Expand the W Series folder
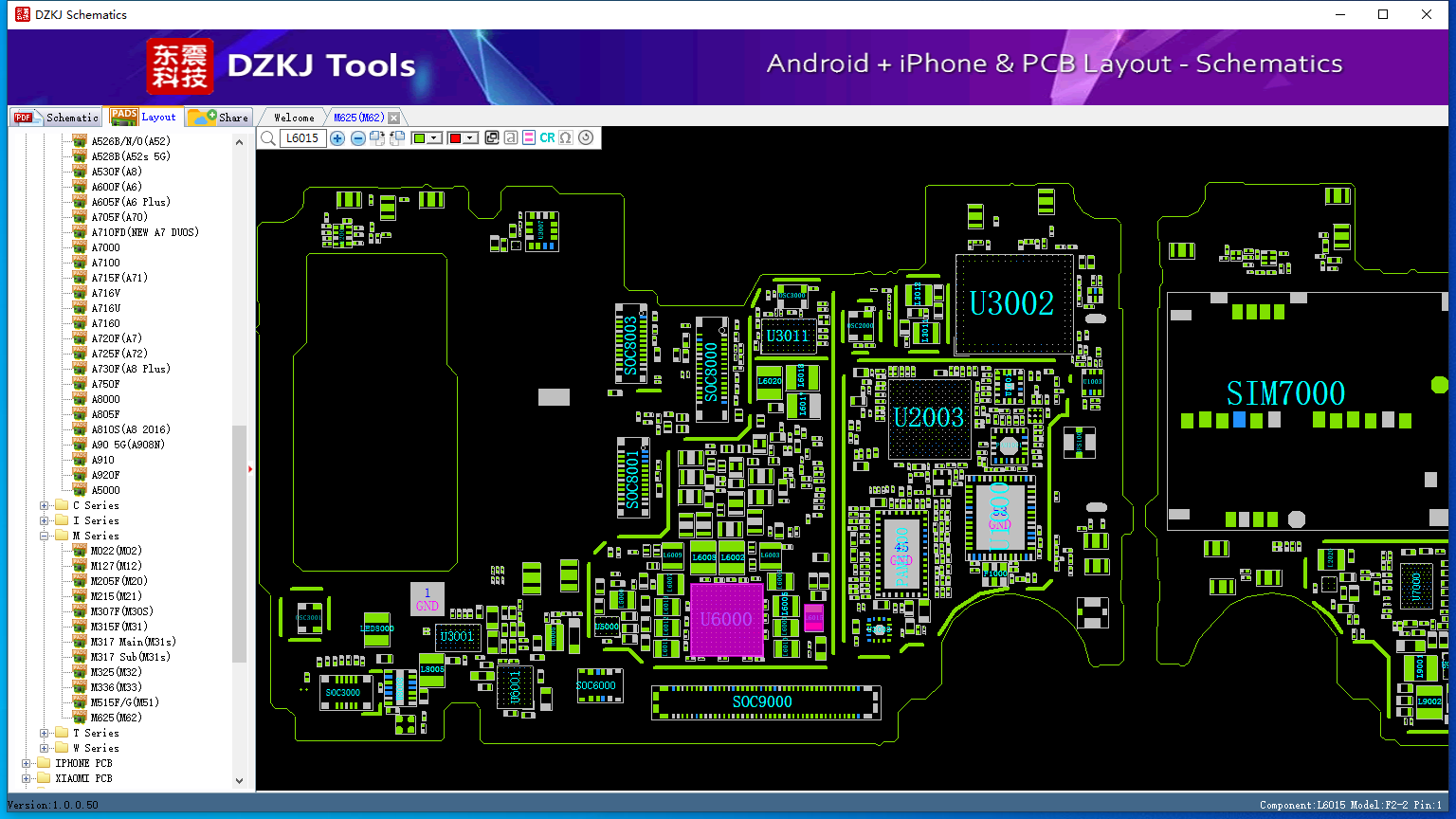1456x819 pixels. (x=45, y=748)
